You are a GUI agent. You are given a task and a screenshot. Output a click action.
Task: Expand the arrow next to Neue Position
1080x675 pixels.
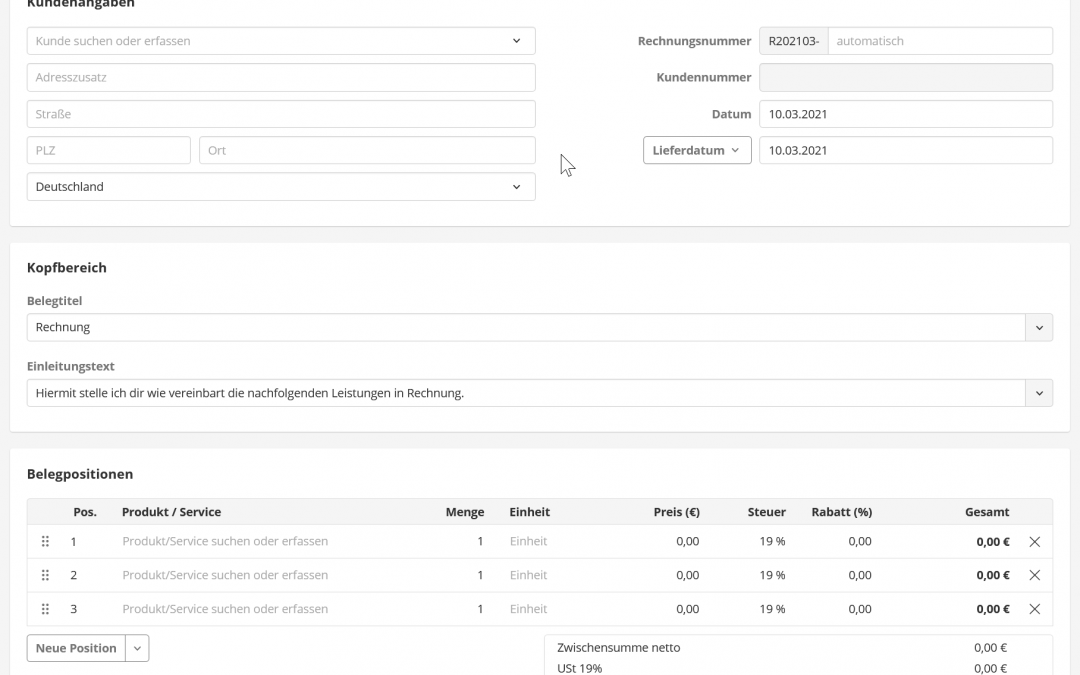(x=138, y=649)
